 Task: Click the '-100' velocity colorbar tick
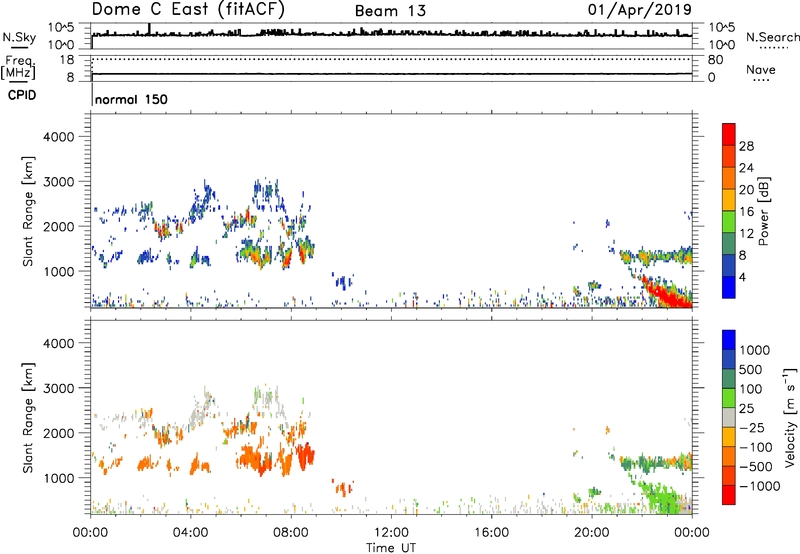click(x=755, y=447)
